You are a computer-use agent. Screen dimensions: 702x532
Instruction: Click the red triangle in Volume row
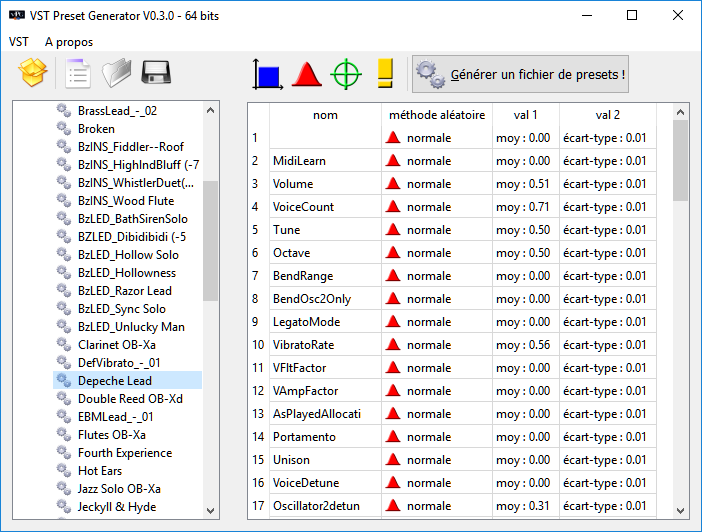click(393, 183)
